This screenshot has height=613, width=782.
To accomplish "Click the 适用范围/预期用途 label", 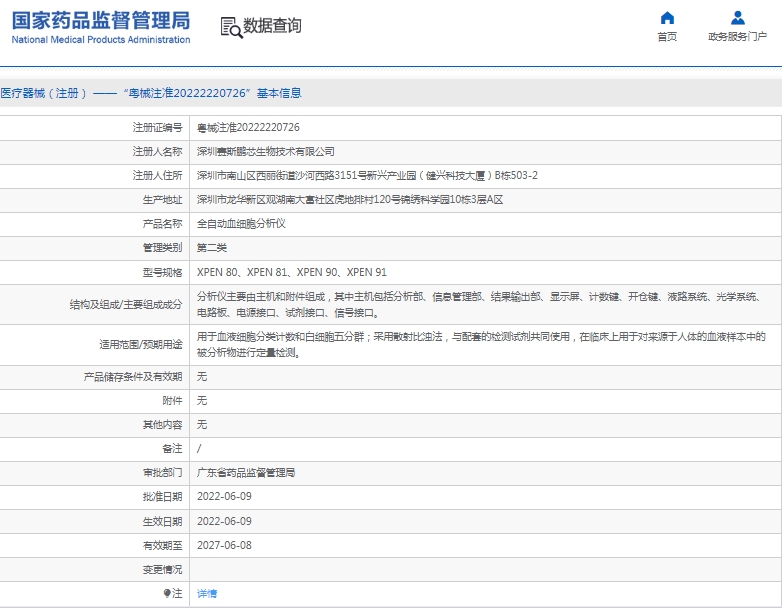I will [141, 345].
